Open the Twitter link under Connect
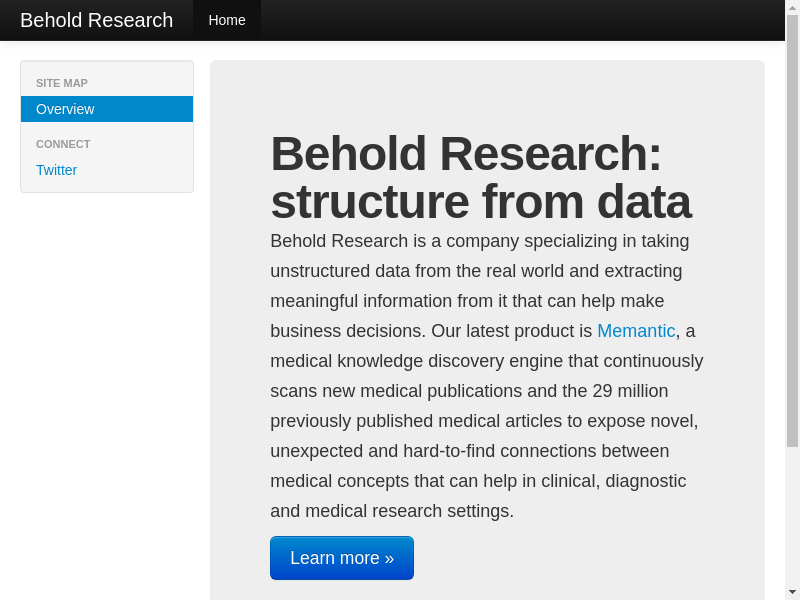Screen dimensions: 800x600 click(x=56, y=170)
